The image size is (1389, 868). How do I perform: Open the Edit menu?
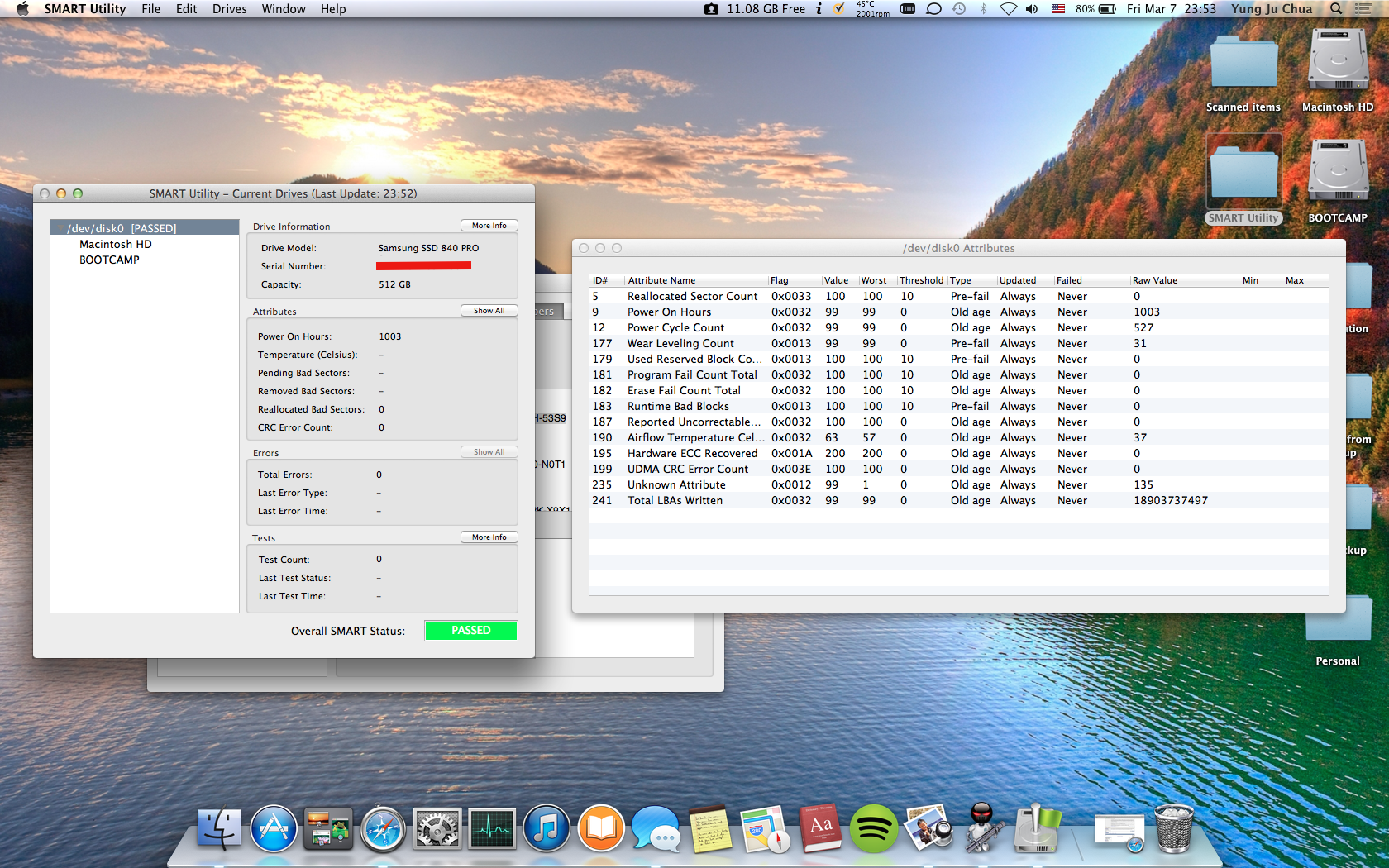tap(187, 9)
